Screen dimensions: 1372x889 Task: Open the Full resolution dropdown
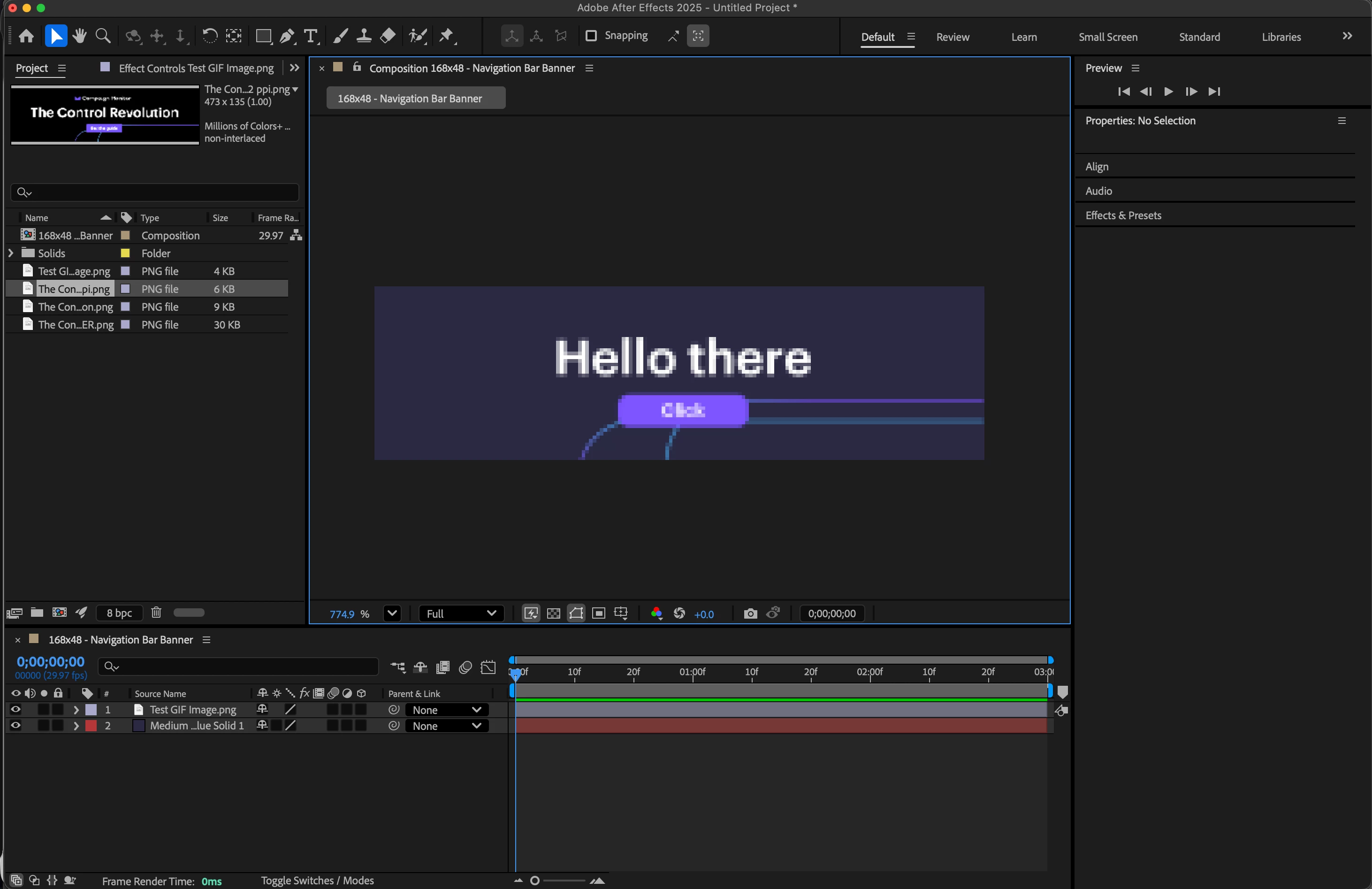(x=461, y=613)
